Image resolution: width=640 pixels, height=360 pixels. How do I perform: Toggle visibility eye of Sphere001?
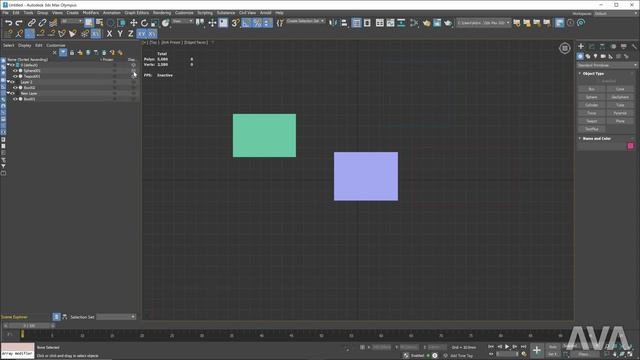15,71
